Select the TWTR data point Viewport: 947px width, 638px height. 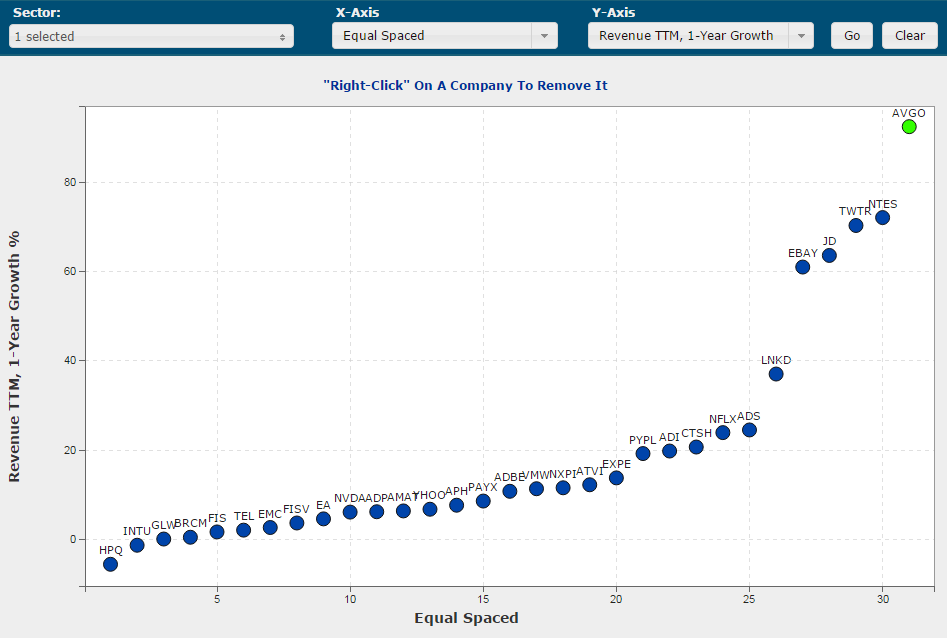pyautogui.click(x=856, y=225)
